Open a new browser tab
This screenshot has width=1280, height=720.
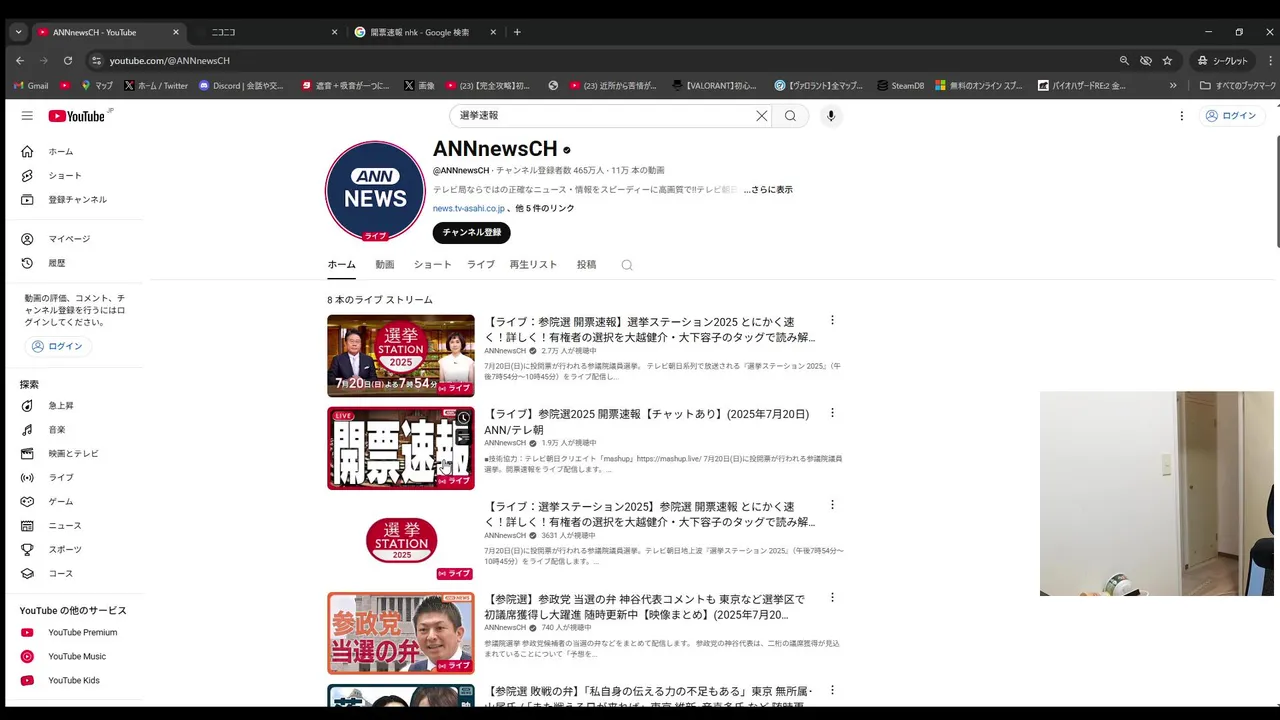click(x=517, y=32)
